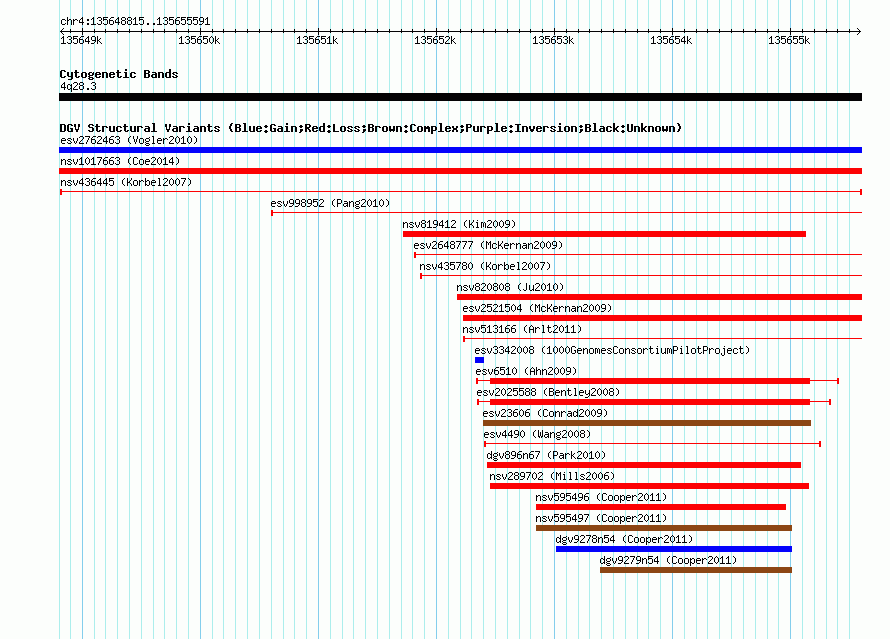This screenshot has height=639, width=890.
Task: Click the ruler's left end arrow
Action: [62, 31]
